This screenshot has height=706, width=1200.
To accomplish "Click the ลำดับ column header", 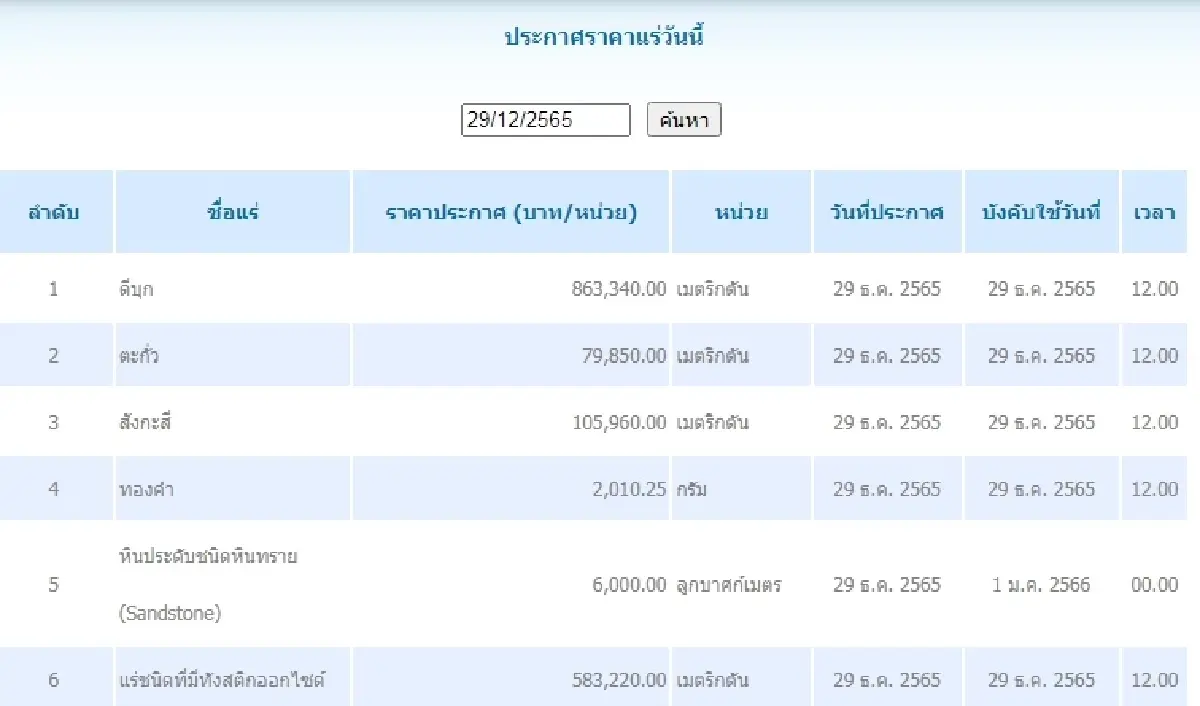I will click(x=54, y=212).
